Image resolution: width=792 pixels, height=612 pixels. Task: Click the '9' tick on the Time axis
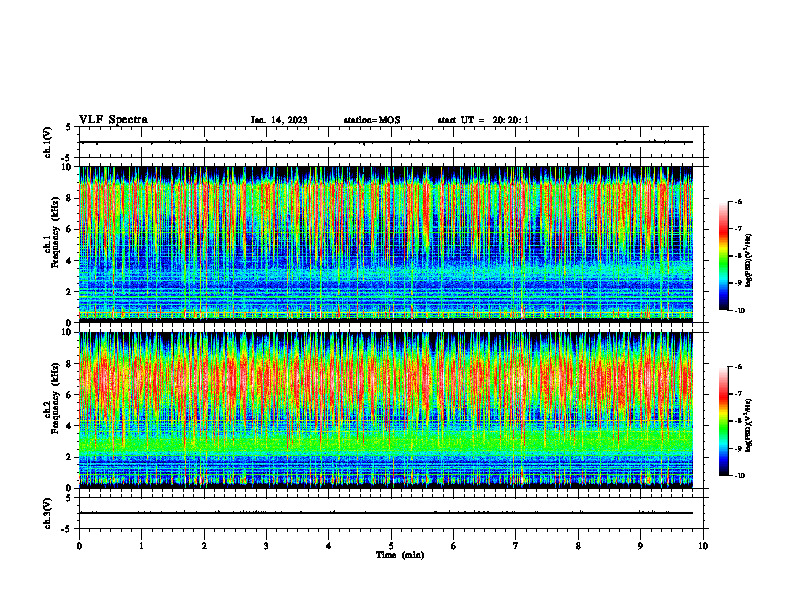coord(640,546)
